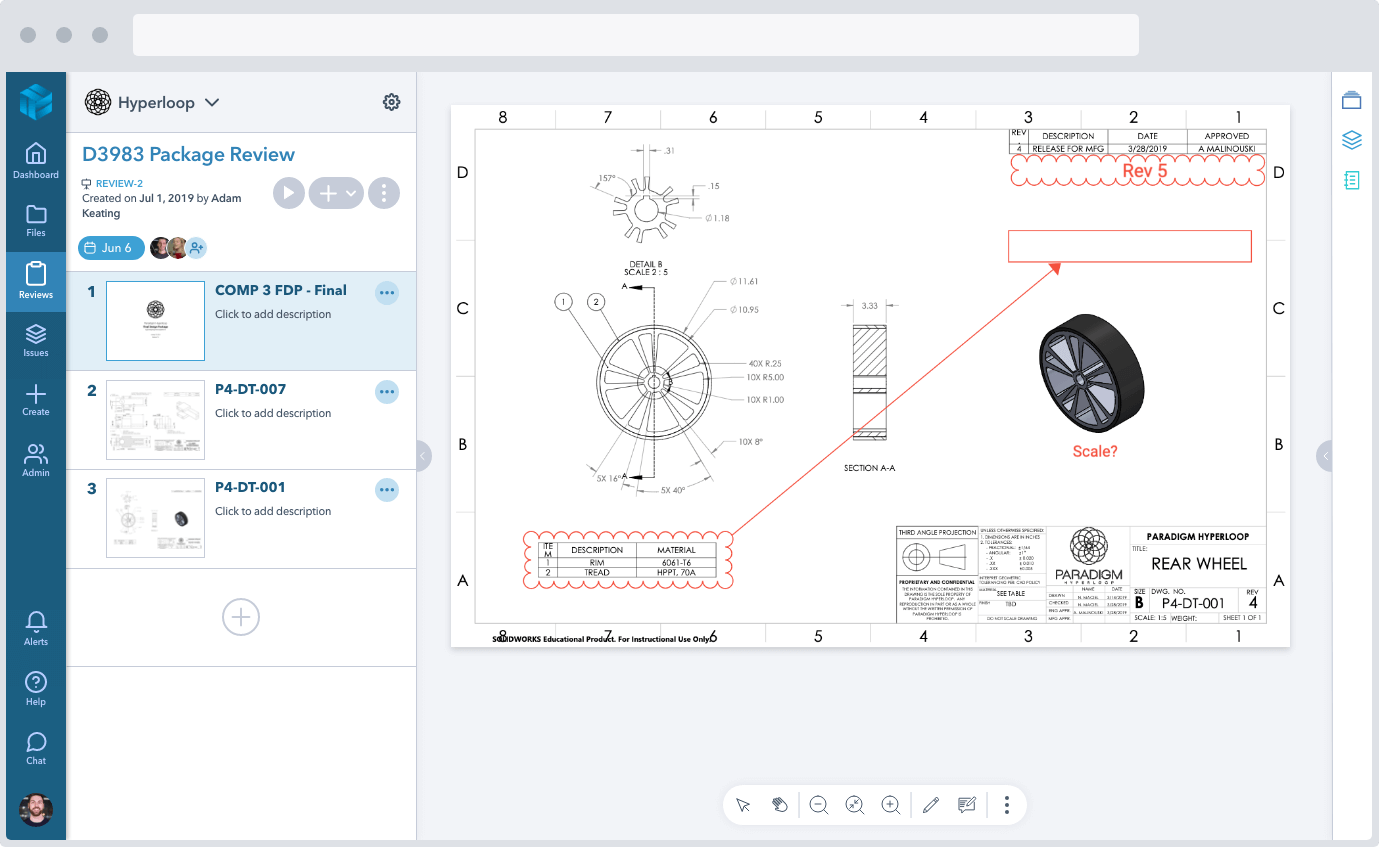Viewport: 1379px width, 847px height.
Task: Open the Chat panel
Action: pyautogui.click(x=36, y=748)
